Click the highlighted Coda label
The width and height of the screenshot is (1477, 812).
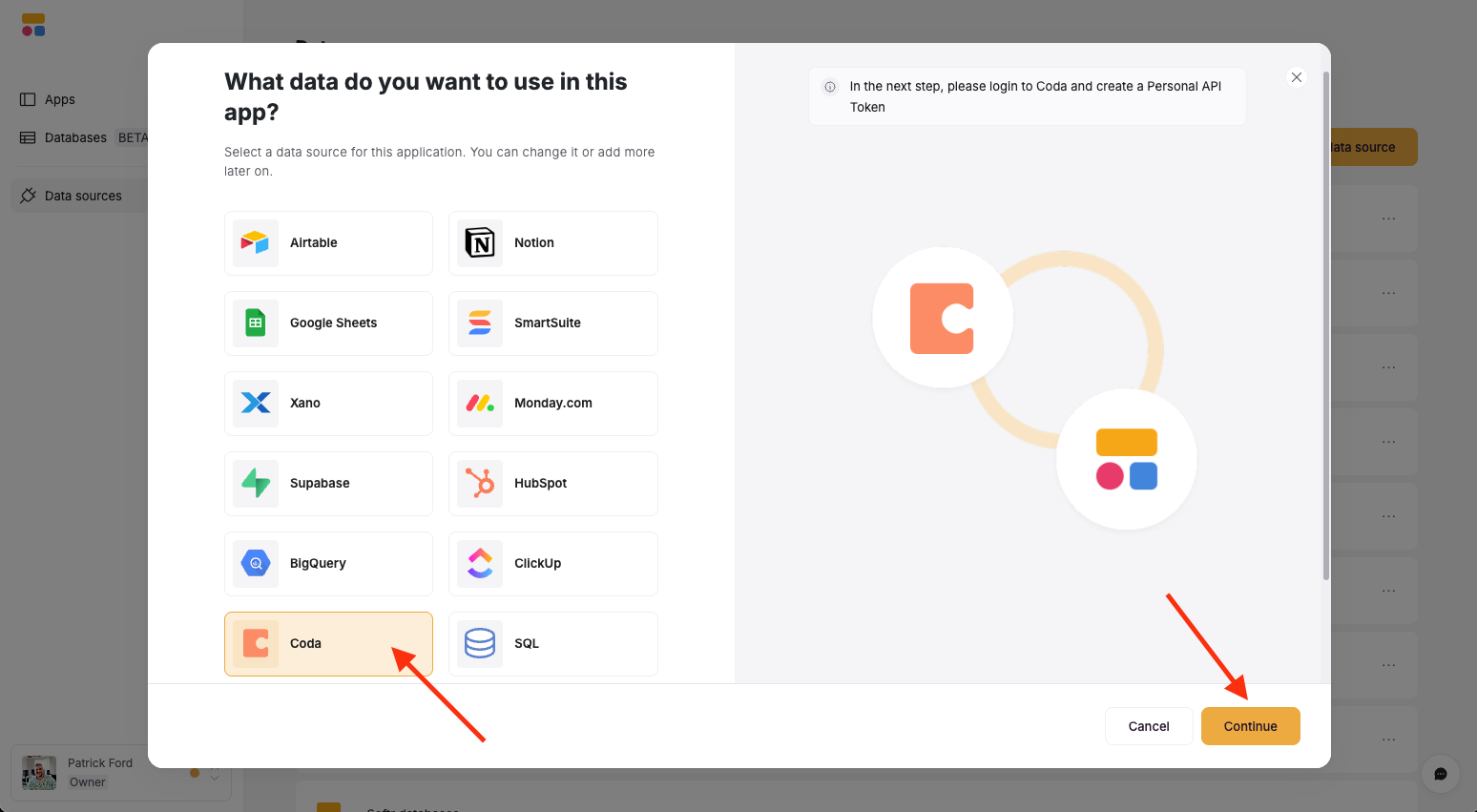[305, 643]
